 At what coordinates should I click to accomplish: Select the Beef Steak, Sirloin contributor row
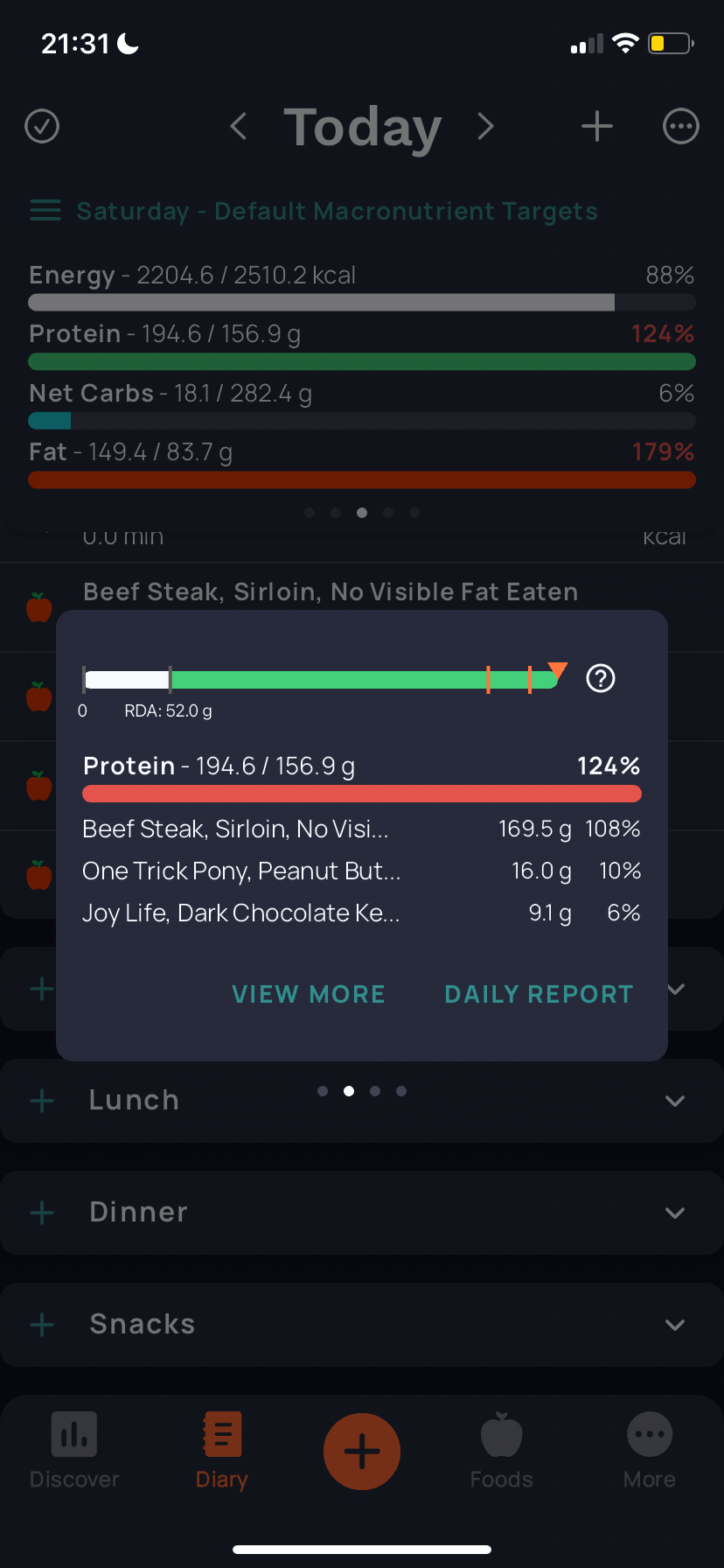(x=361, y=829)
